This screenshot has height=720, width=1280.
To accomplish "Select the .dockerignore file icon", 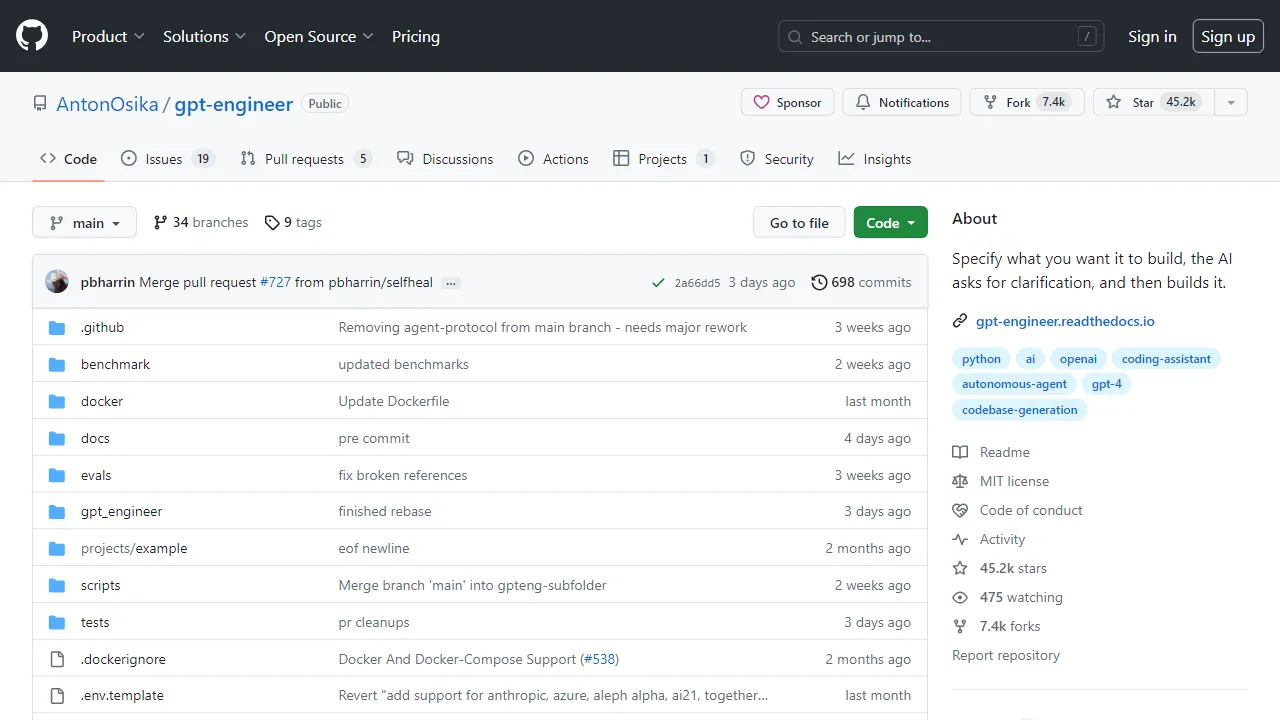I will 57,659.
